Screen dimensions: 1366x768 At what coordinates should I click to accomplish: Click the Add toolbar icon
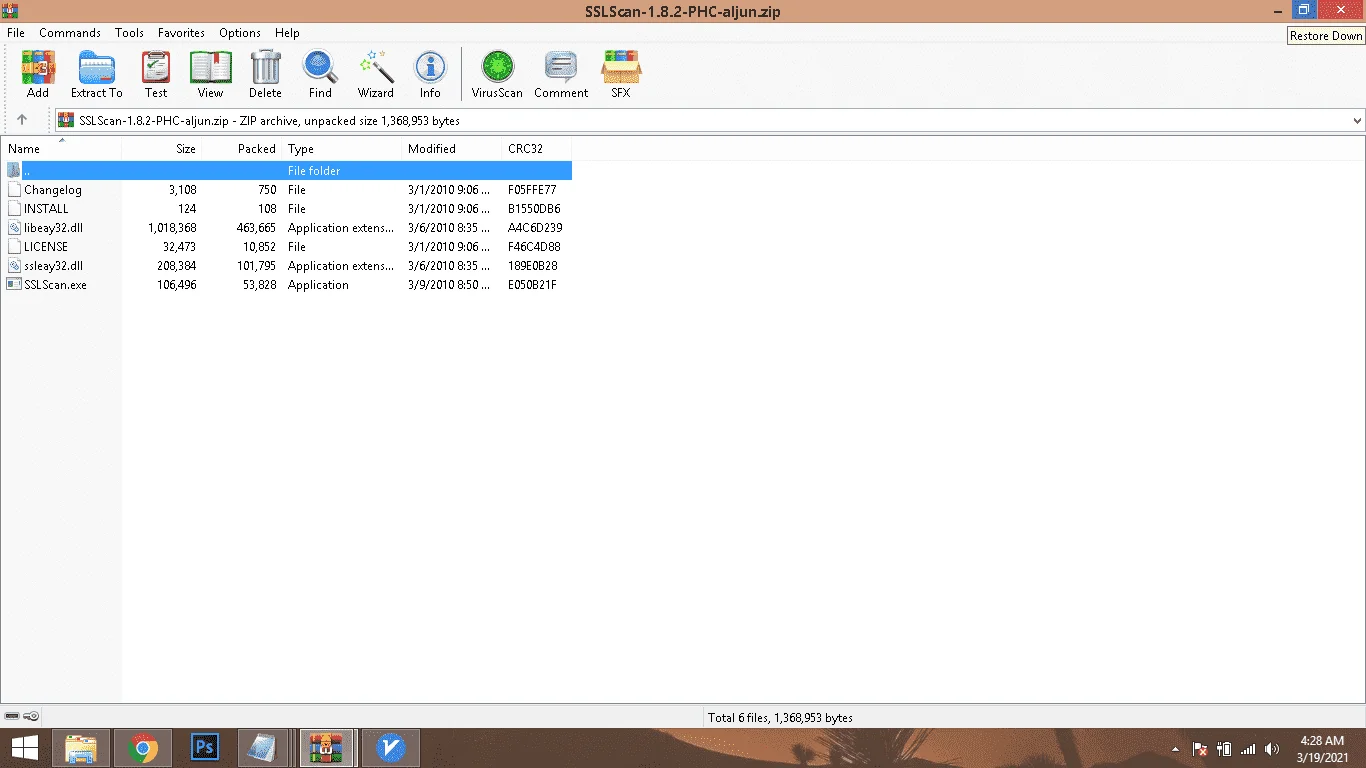pyautogui.click(x=38, y=75)
